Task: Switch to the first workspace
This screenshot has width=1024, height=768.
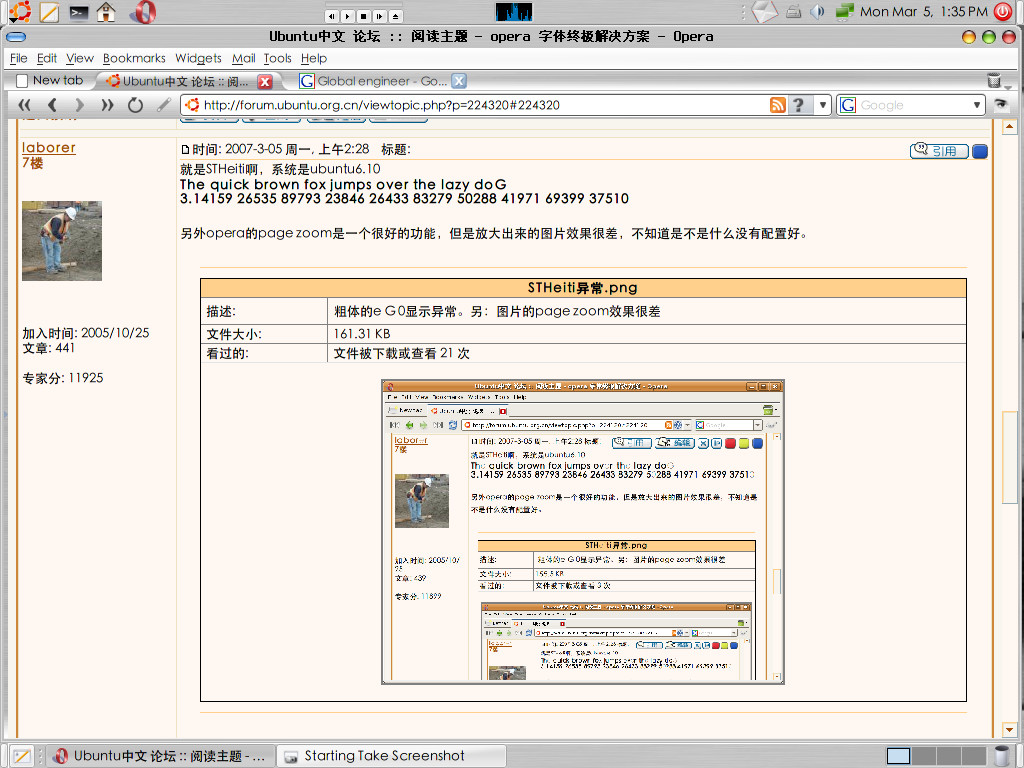Action: pyautogui.click(x=899, y=756)
